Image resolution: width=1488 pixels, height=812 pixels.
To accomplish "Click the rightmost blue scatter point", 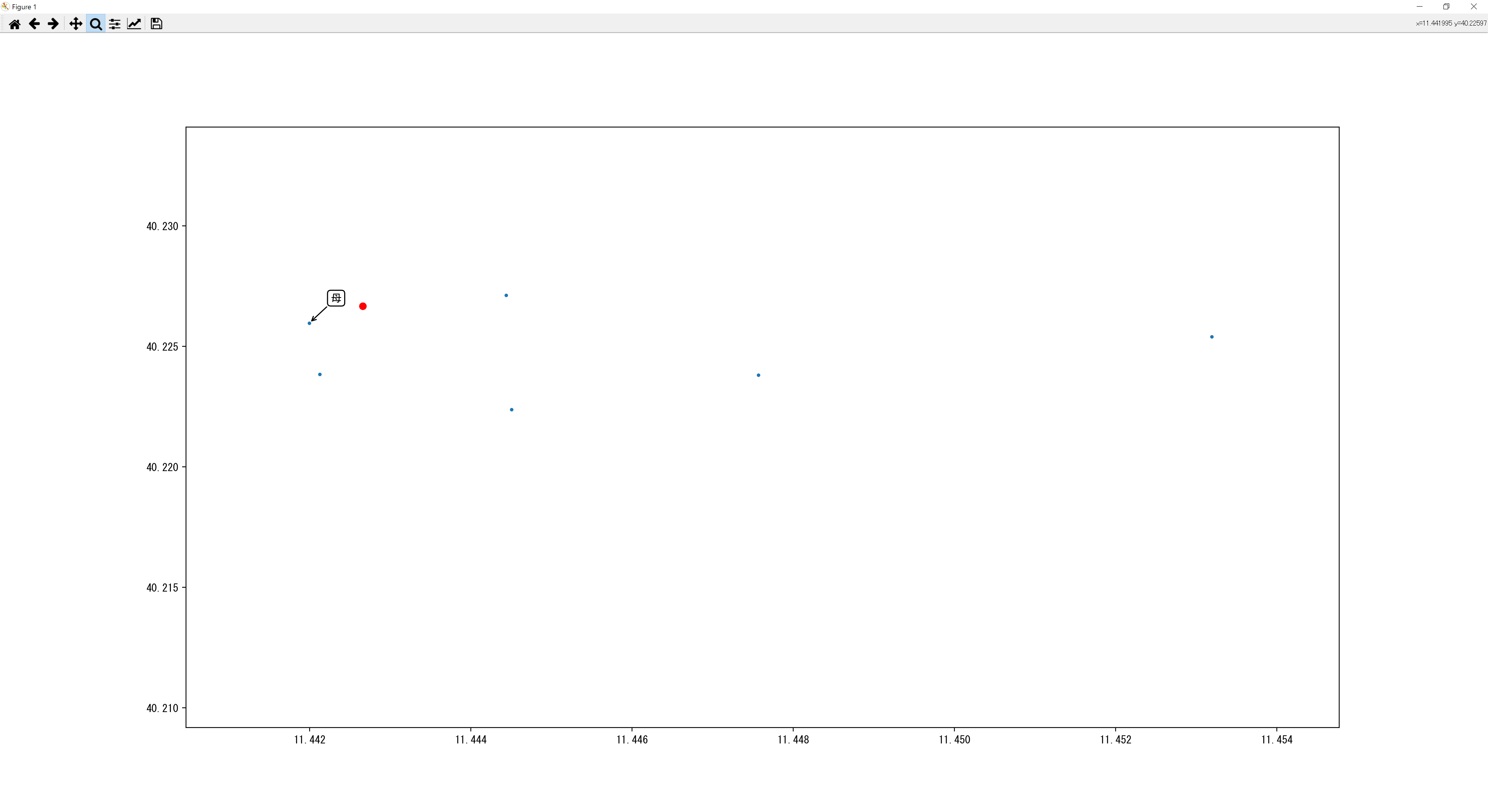I will 1212,337.
